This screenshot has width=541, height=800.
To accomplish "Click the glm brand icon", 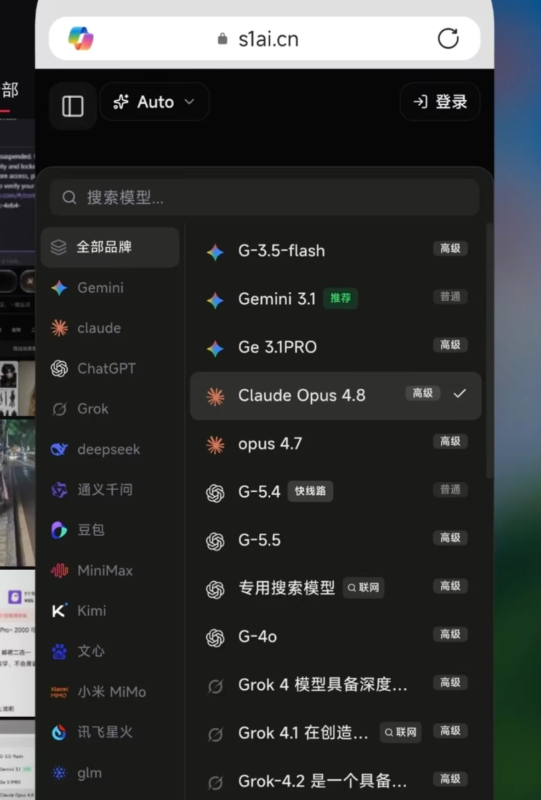I will [x=59, y=773].
